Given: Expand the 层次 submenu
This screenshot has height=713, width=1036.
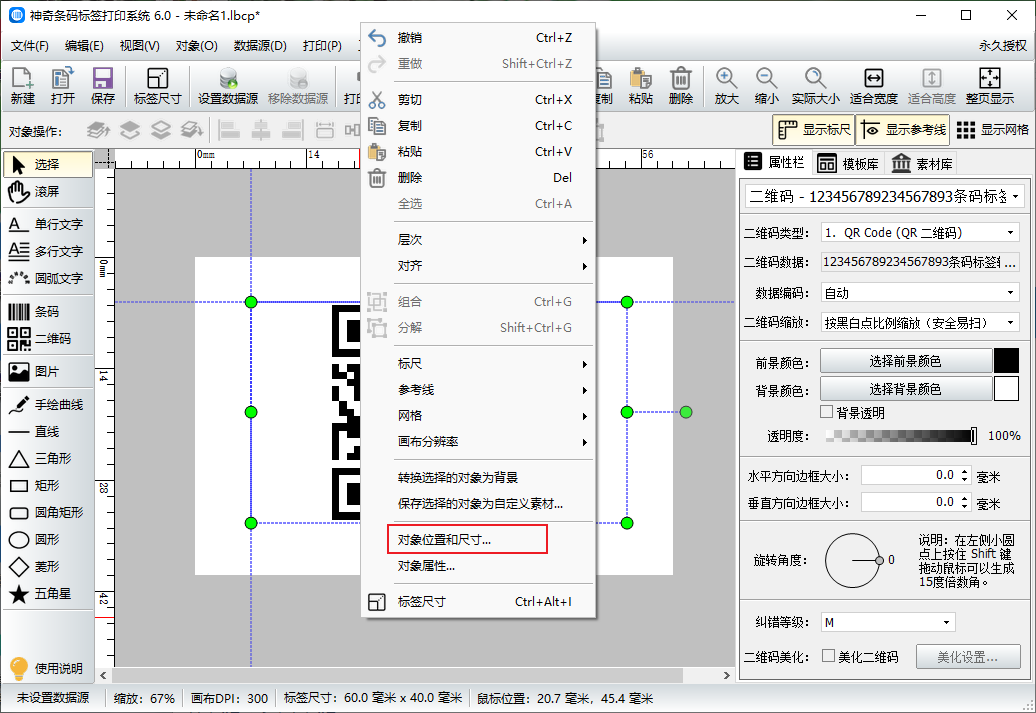Looking at the screenshot, I should point(478,240).
